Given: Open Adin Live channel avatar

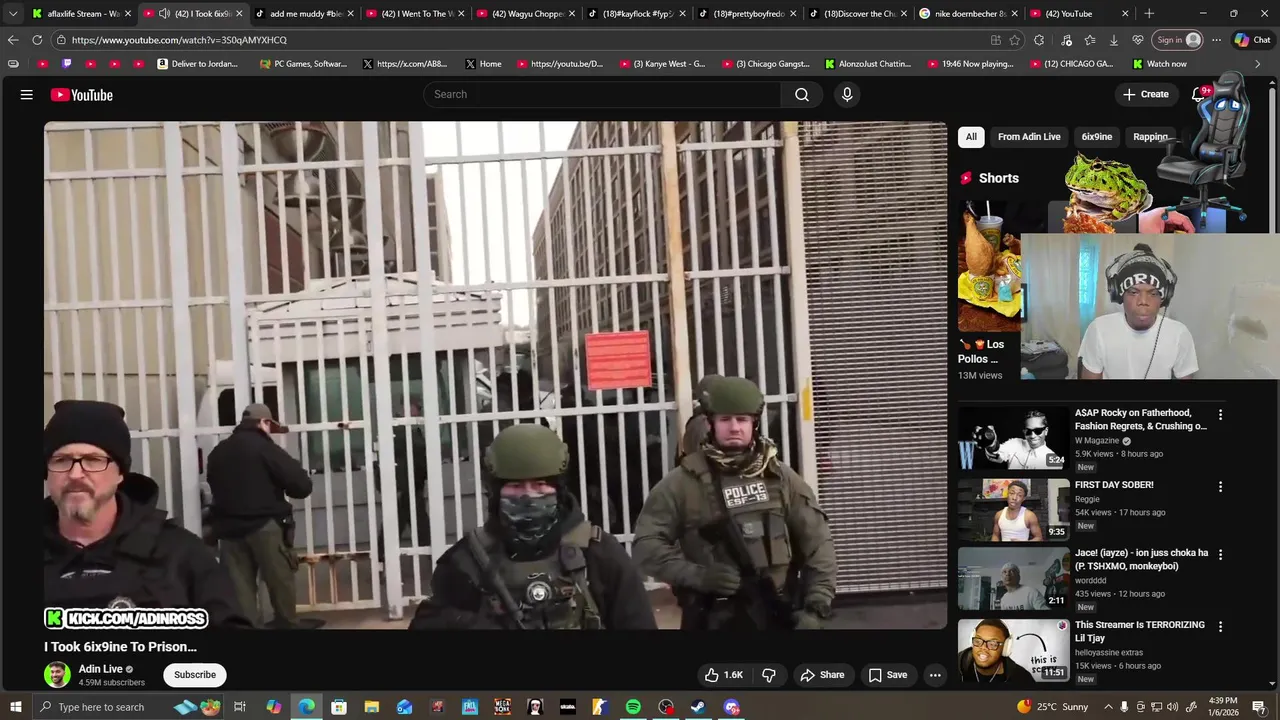Looking at the screenshot, I should (57, 675).
